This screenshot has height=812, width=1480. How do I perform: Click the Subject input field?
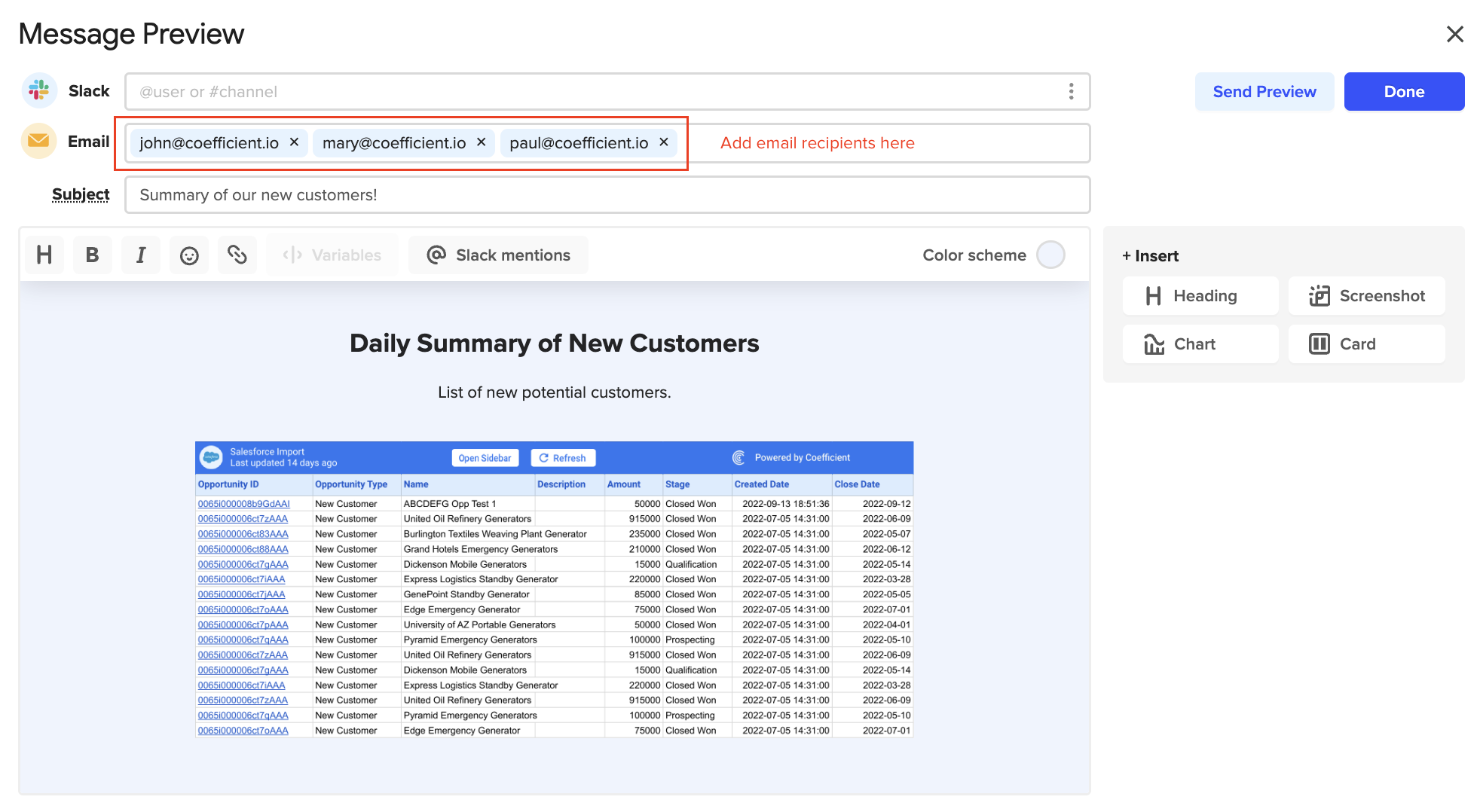click(607, 195)
